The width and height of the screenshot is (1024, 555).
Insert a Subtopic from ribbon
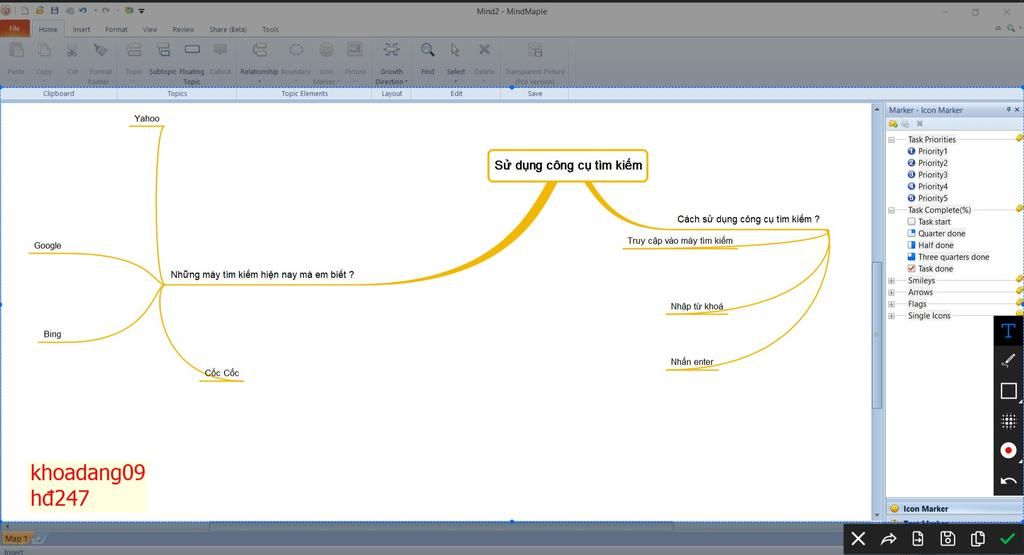pos(163,59)
